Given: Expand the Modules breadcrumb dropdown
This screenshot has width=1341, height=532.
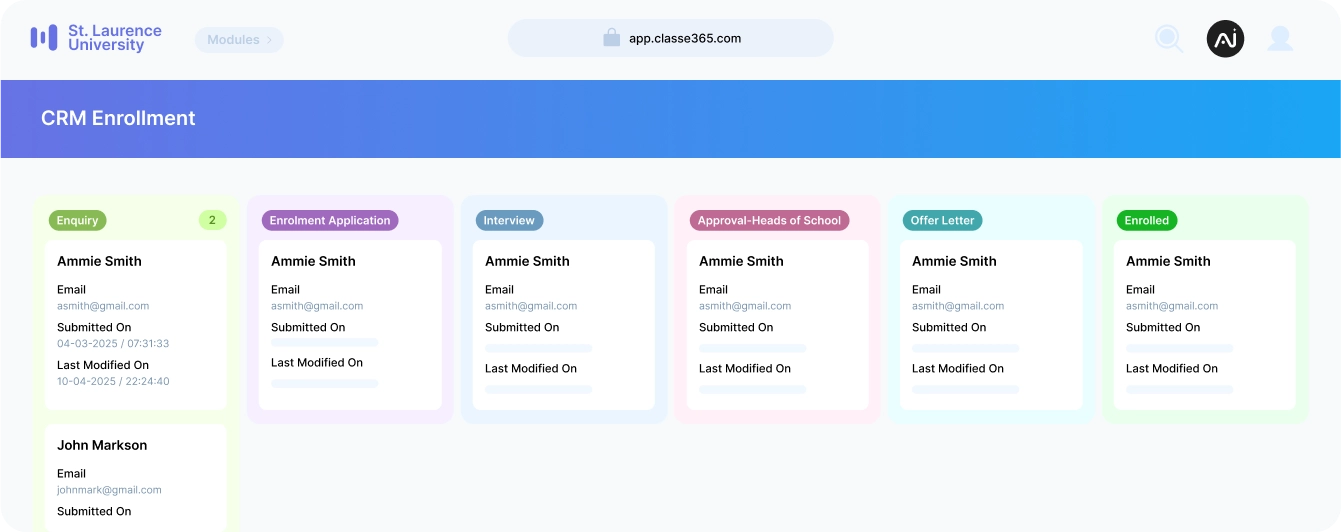Looking at the screenshot, I should (x=239, y=40).
